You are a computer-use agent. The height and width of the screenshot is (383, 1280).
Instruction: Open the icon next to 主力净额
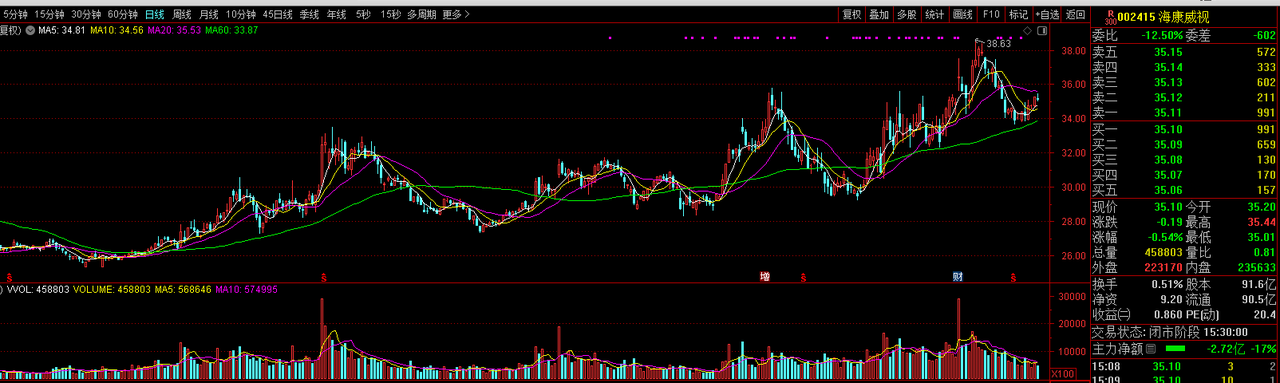[x=1150, y=349]
